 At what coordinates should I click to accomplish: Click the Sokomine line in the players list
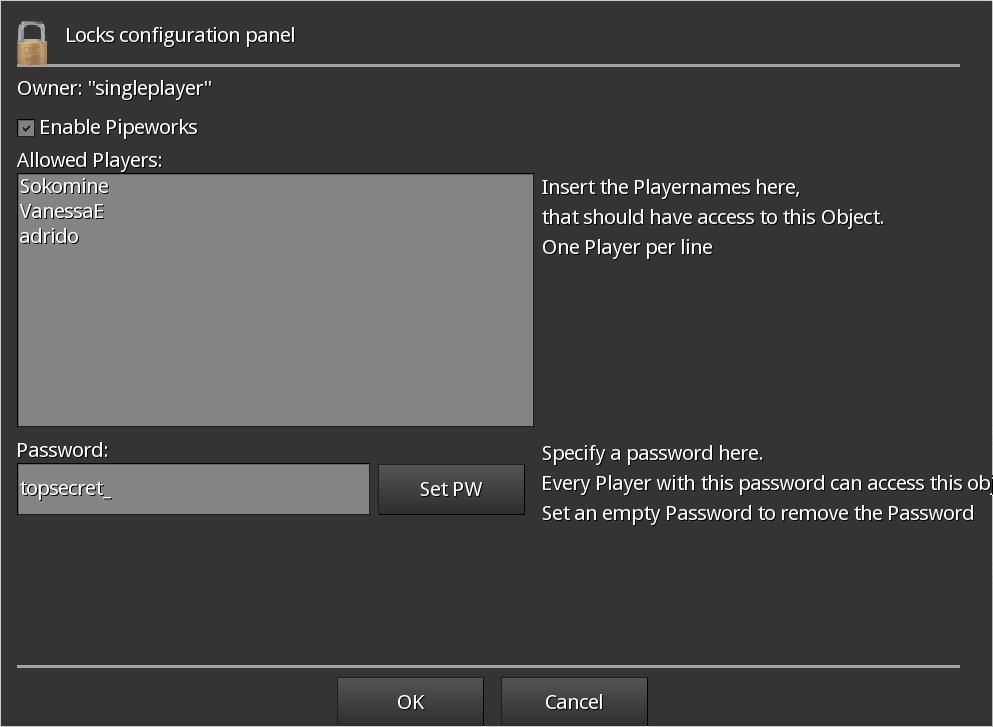coord(64,186)
